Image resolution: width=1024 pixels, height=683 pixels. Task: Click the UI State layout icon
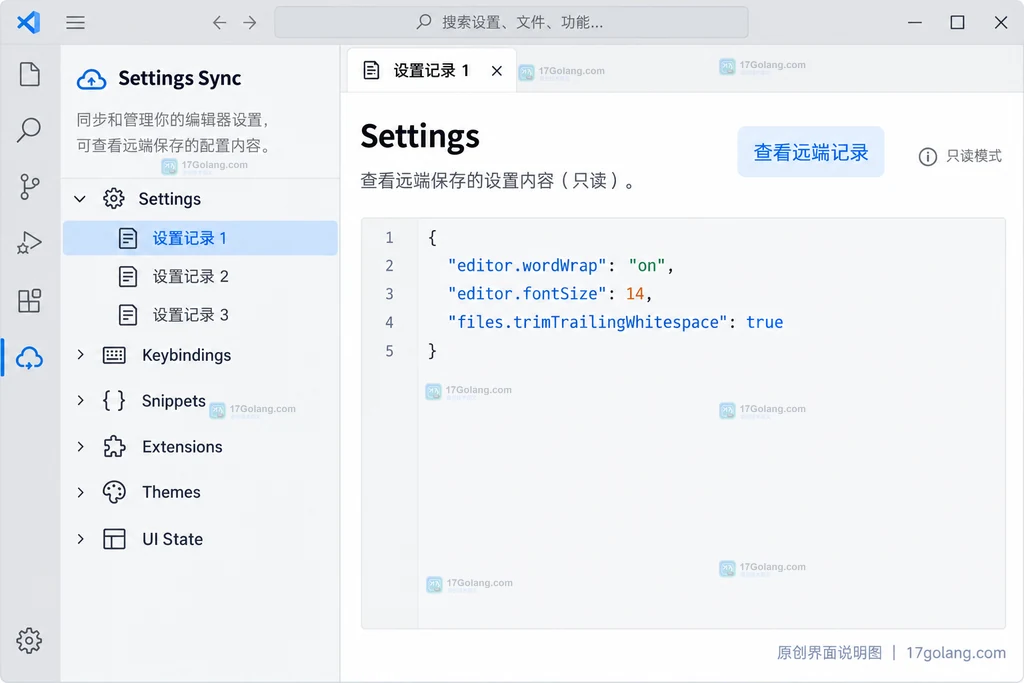click(x=114, y=539)
